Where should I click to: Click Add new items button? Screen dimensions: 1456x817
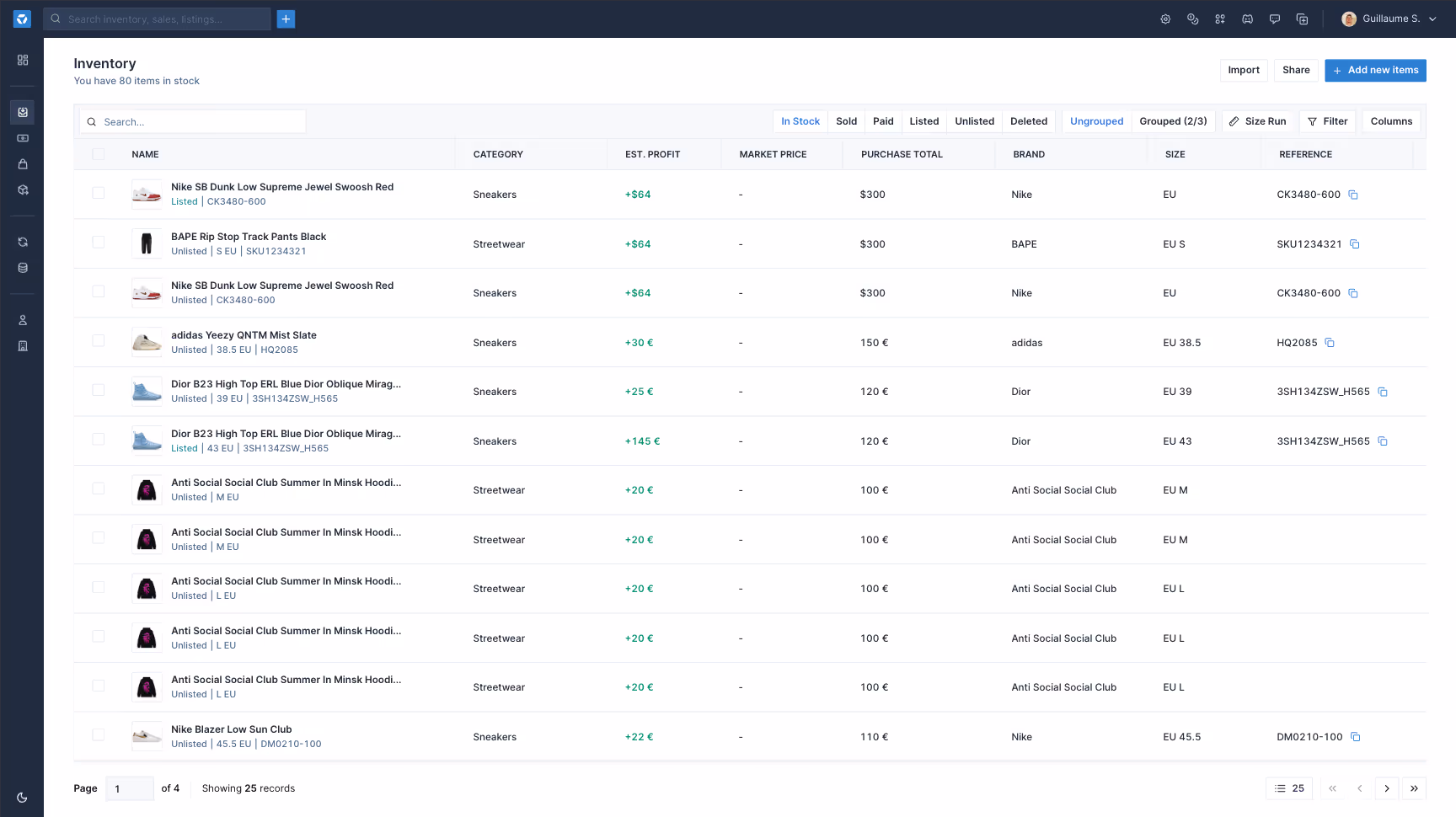1375,70
